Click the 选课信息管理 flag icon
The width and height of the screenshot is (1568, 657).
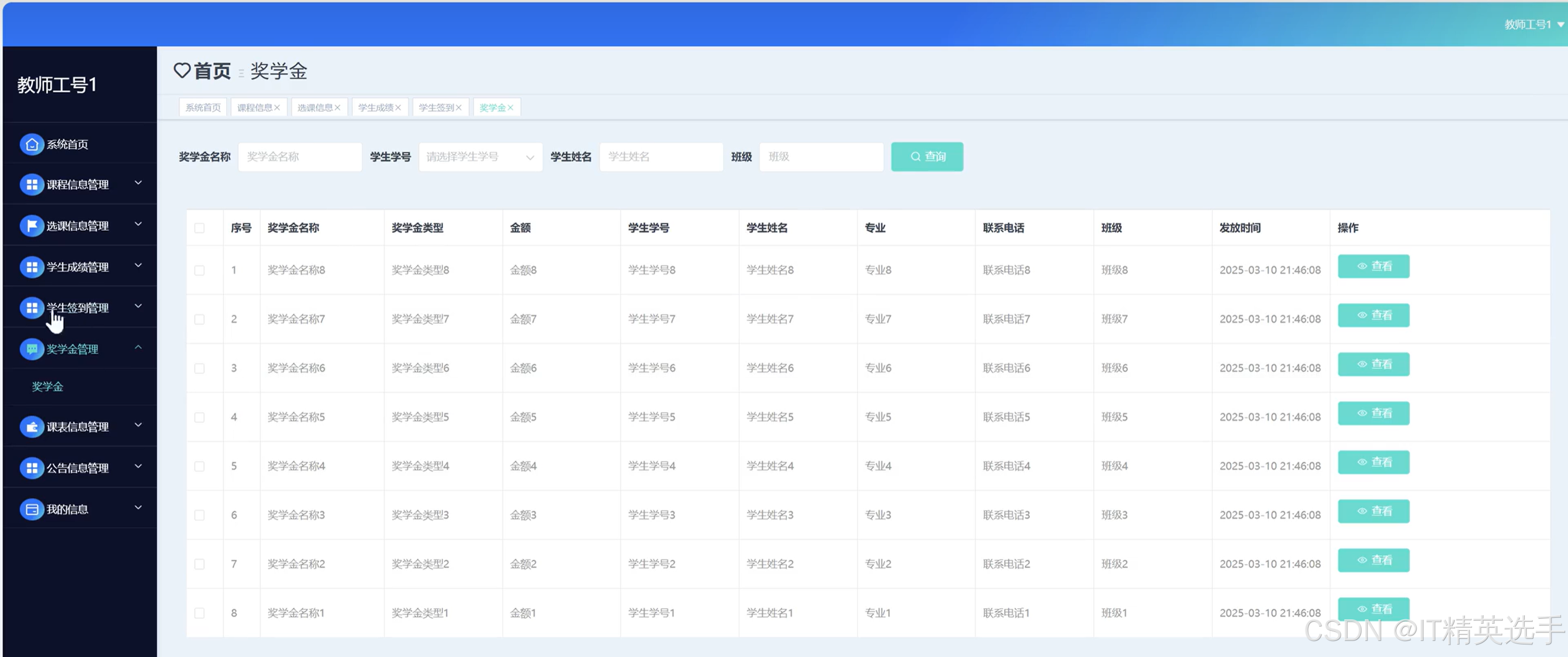pyautogui.click(x=32, y=226)
